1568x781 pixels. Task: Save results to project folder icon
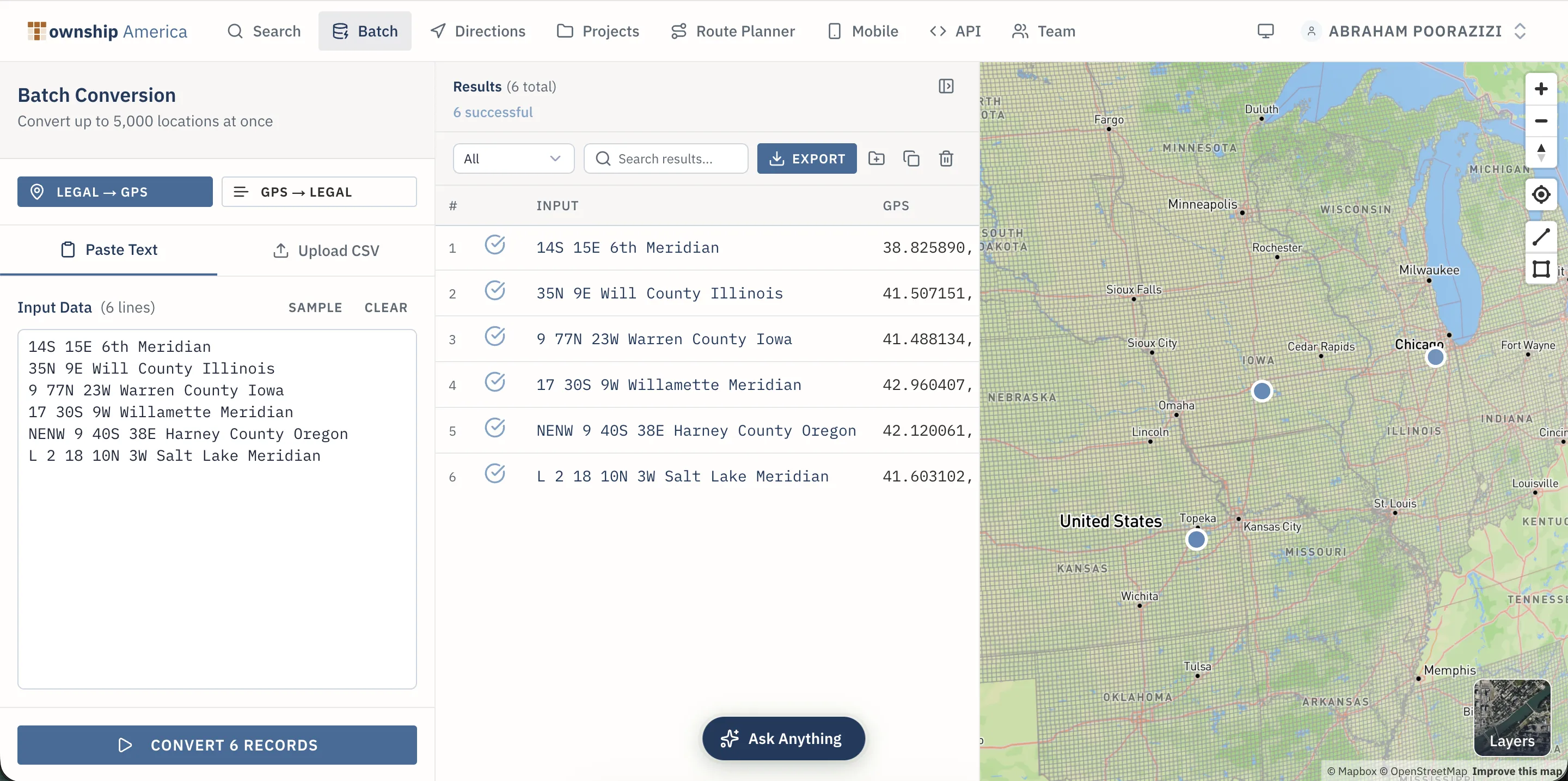tap(876, 159)
